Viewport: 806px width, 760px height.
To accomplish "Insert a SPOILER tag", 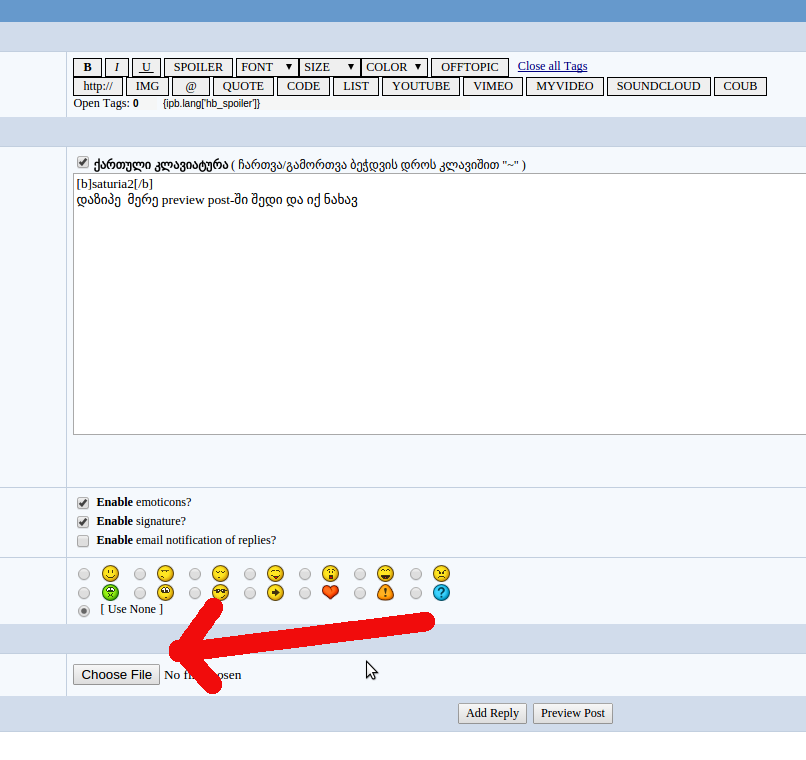I will pyautogui.click(x=198, y=67).
